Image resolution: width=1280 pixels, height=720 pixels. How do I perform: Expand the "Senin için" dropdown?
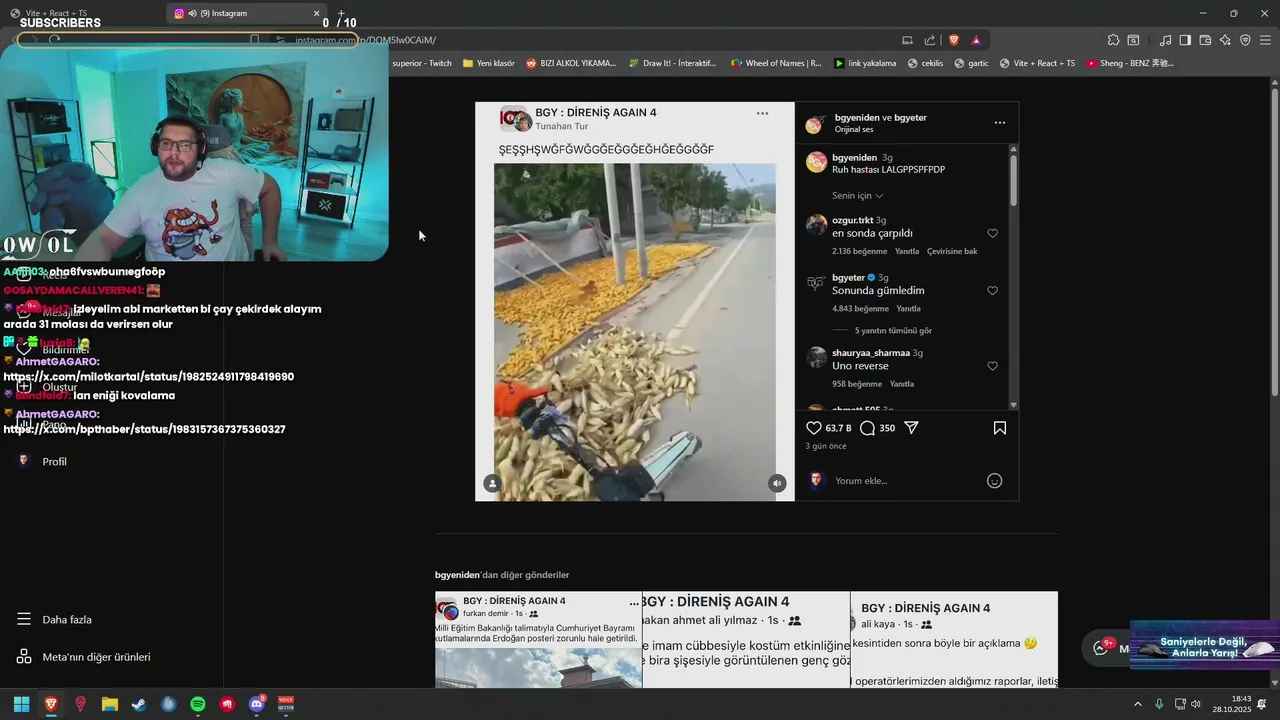click(x=857, y=196)
